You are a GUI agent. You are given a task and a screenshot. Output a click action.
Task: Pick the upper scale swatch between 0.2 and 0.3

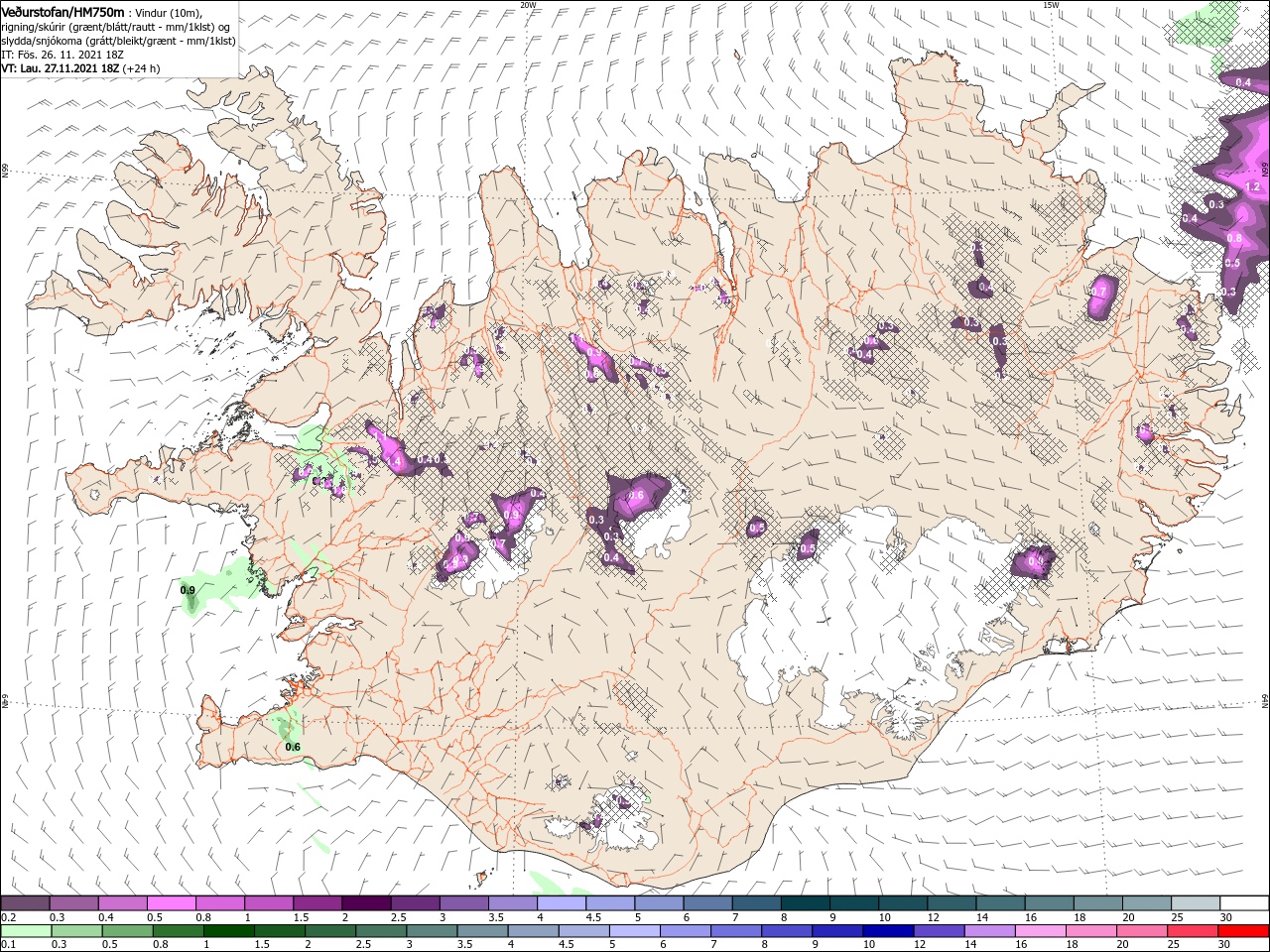[x=25, y=903]
